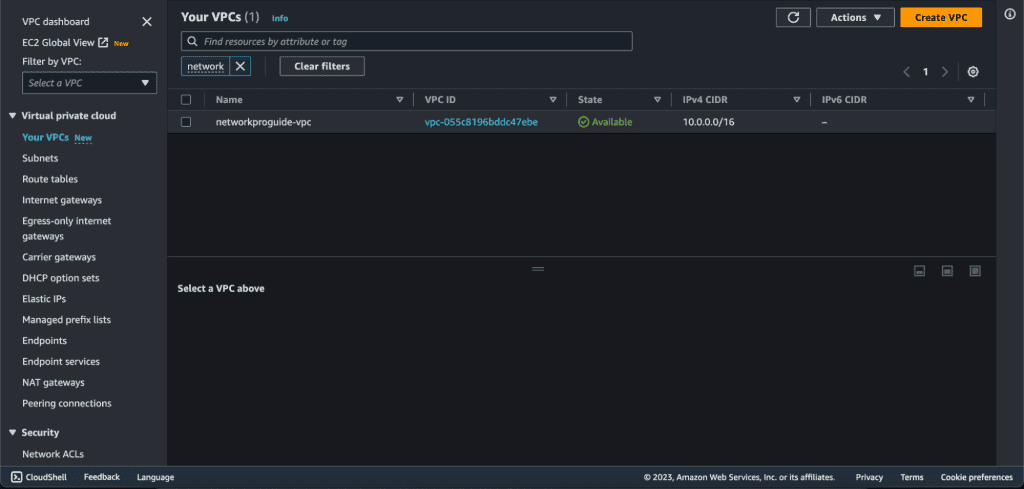Click VPC dashboard link

pos(56,22)
